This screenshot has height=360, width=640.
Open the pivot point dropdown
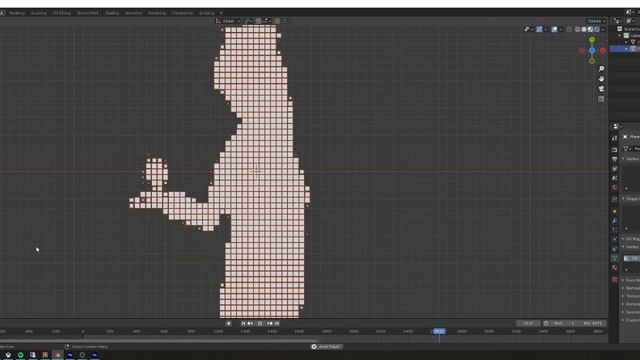(x=248, y=21)
